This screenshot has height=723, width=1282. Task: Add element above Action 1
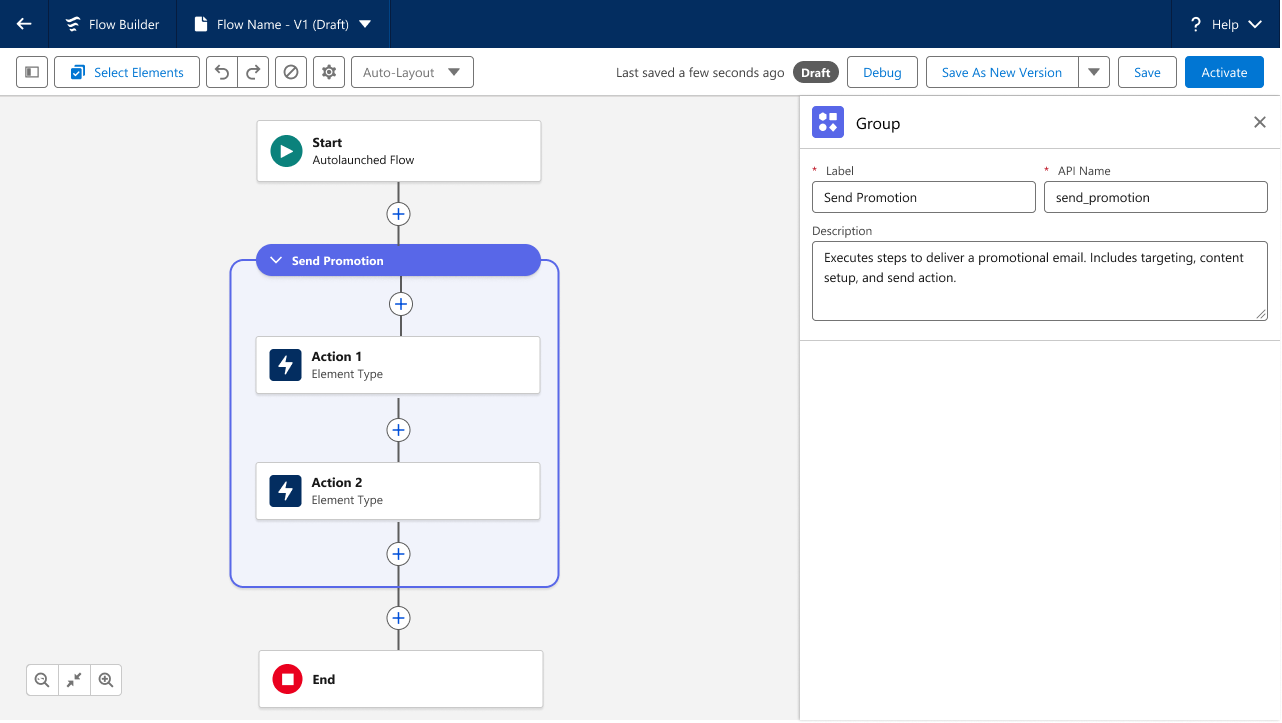click(400, 304)
